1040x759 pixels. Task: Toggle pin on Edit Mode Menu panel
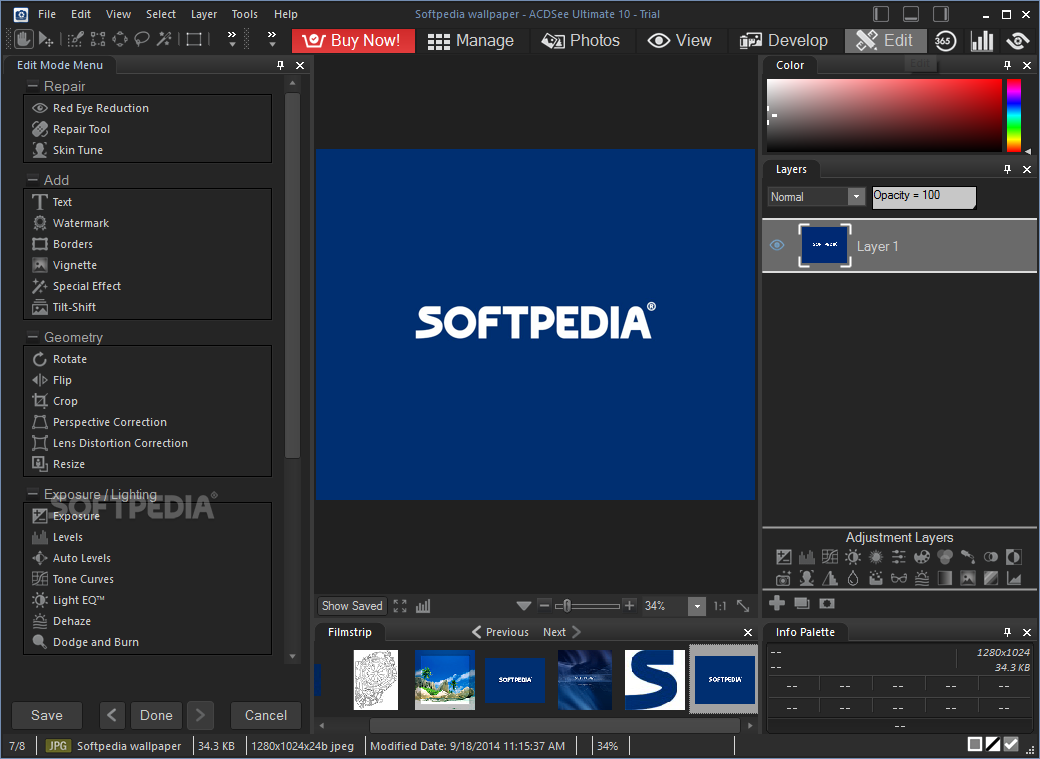(x=281, y=65)
